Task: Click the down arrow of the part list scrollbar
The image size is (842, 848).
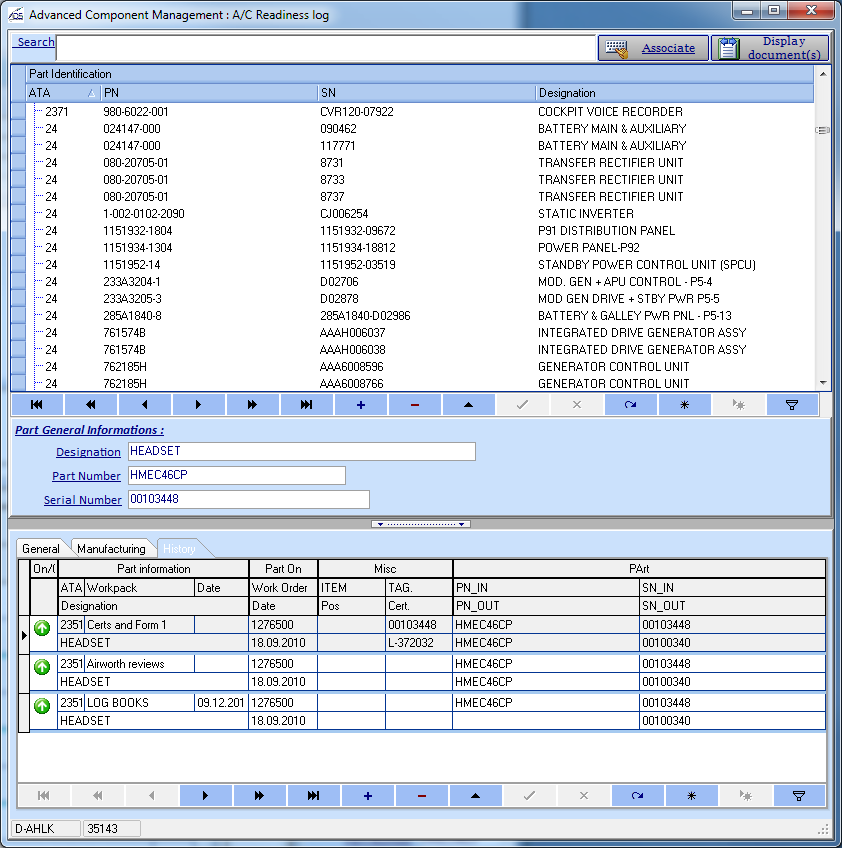Action: coord(822,383)
